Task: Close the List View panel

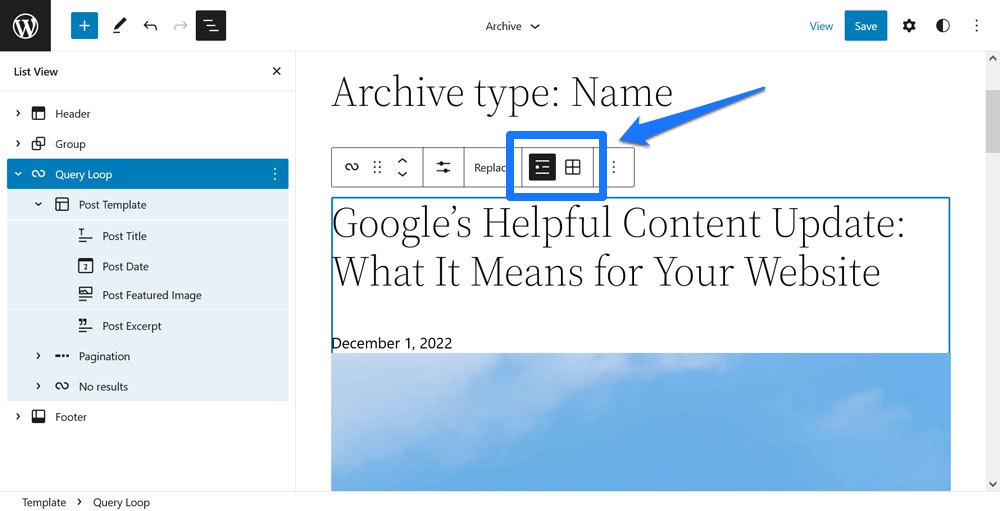Action: (276, 71)
